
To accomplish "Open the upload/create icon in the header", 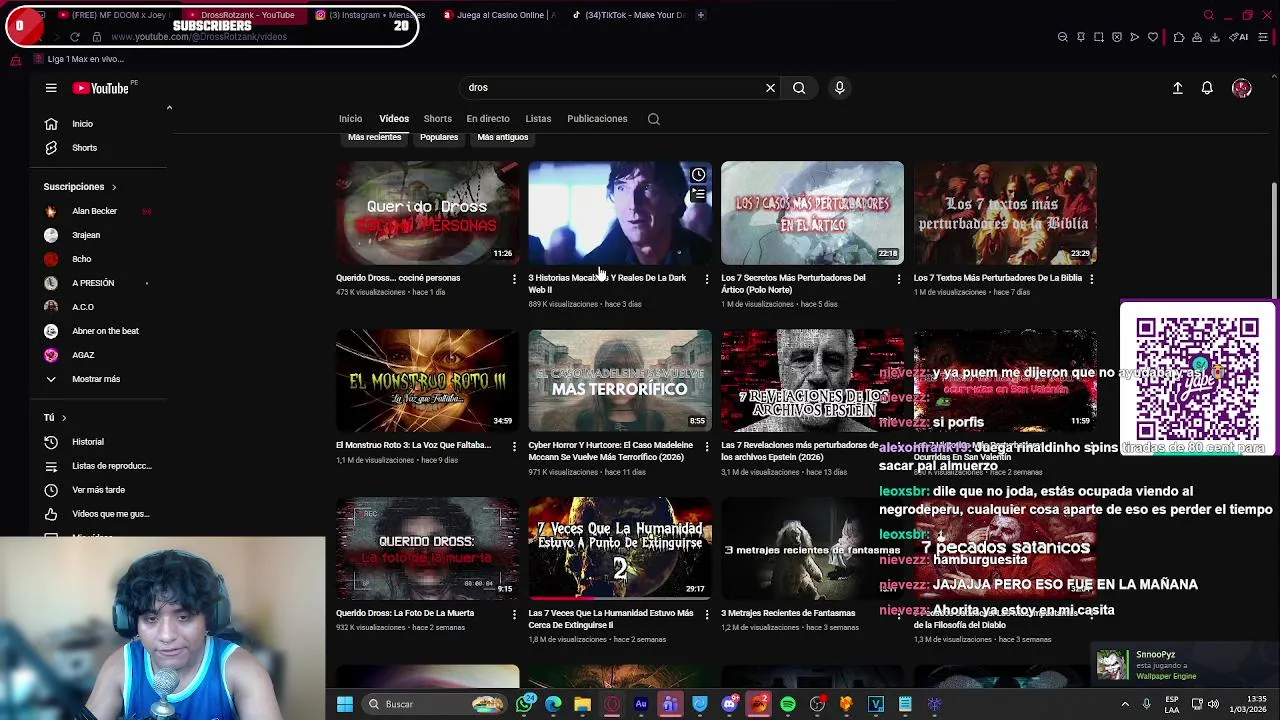I will coord(1178,88).
